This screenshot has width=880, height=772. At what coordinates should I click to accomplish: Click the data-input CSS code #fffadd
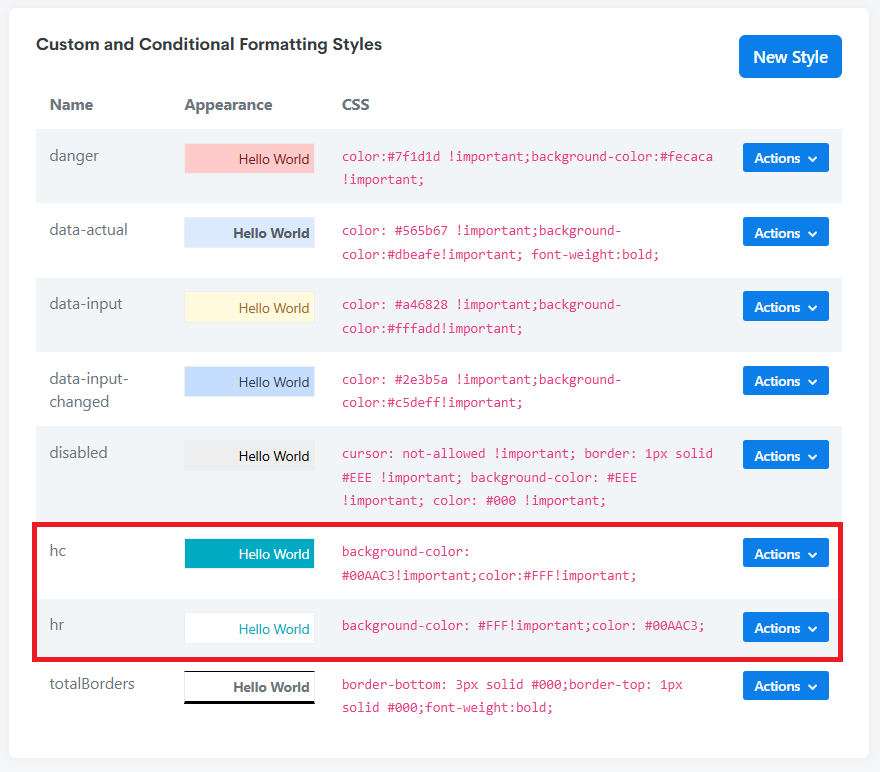[x=482, y=316]
